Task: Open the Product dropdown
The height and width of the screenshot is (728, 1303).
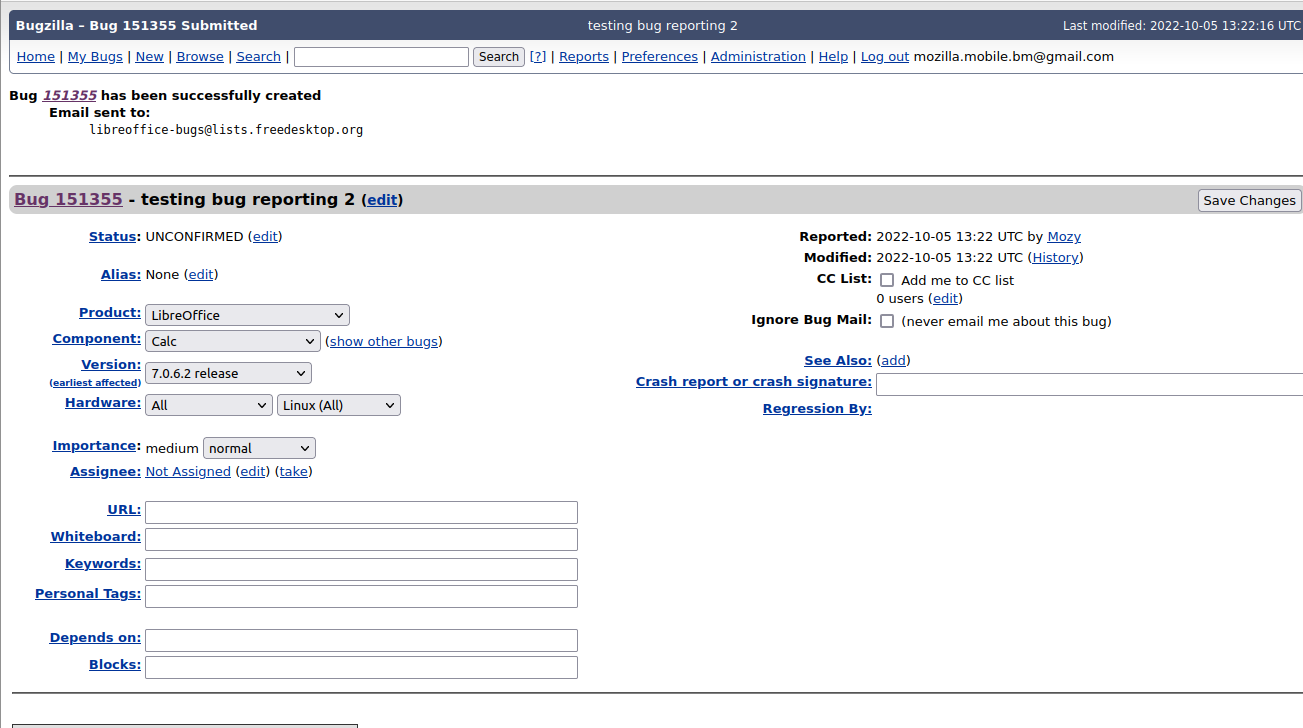Action: (246, 314)
